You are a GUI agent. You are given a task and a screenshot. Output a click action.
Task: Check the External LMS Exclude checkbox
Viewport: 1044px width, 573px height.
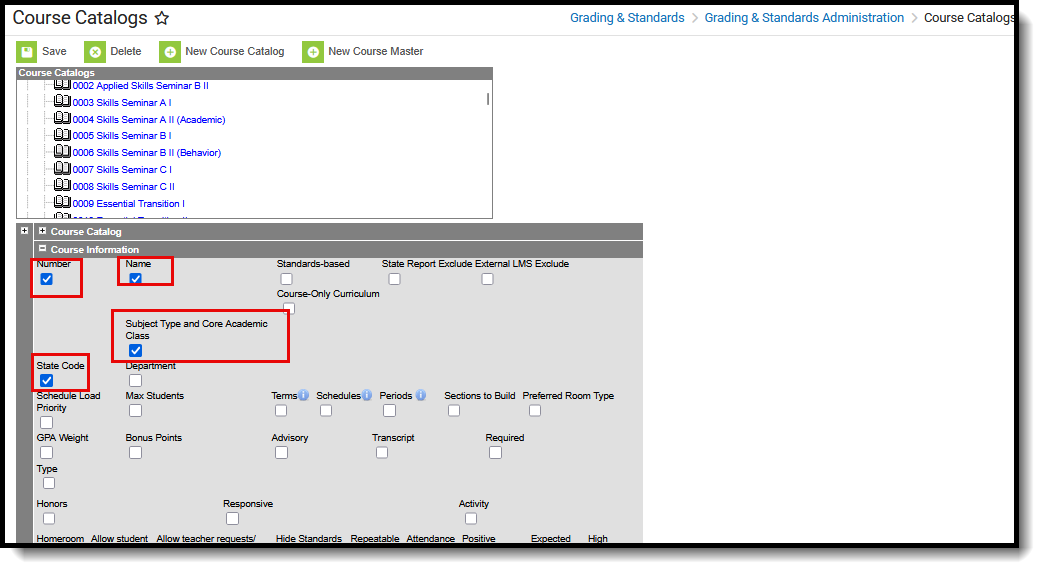(x=487, y=279)
